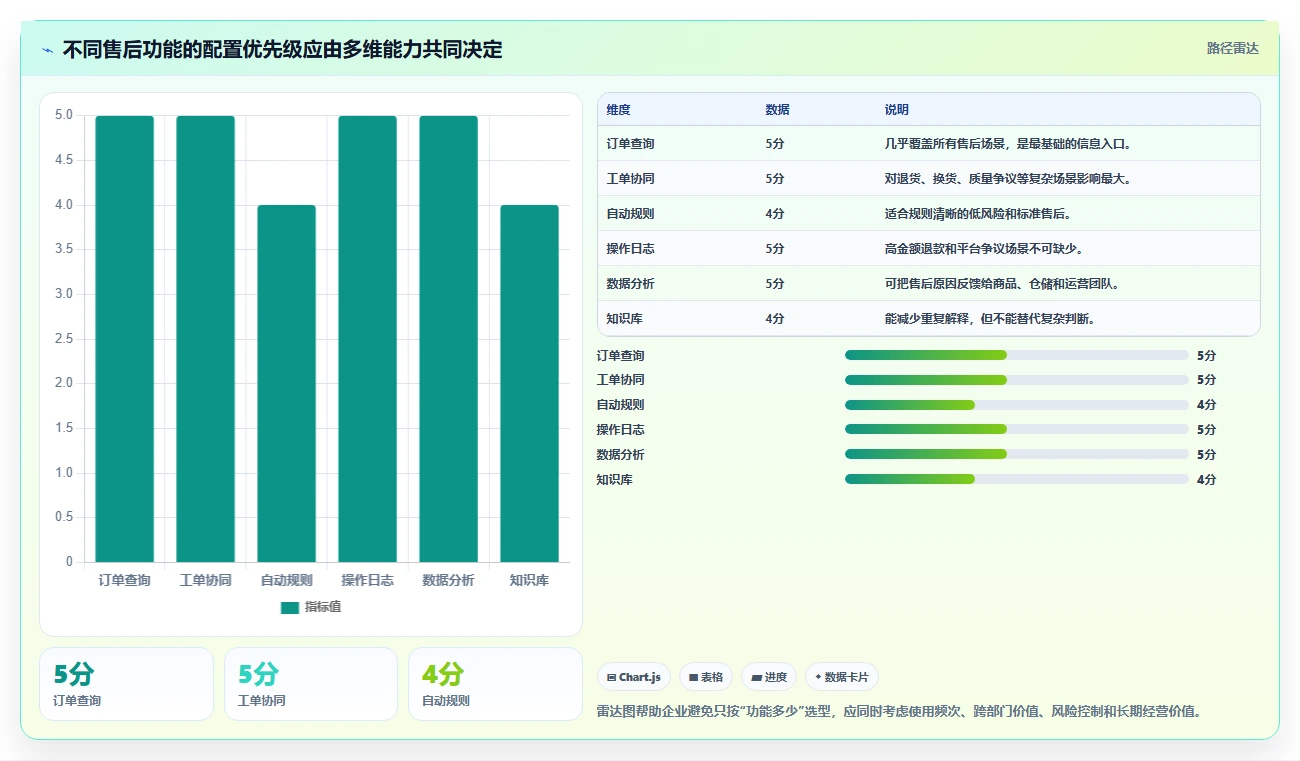Open the 4分 自动规则 data card

(x=495, y=684)
